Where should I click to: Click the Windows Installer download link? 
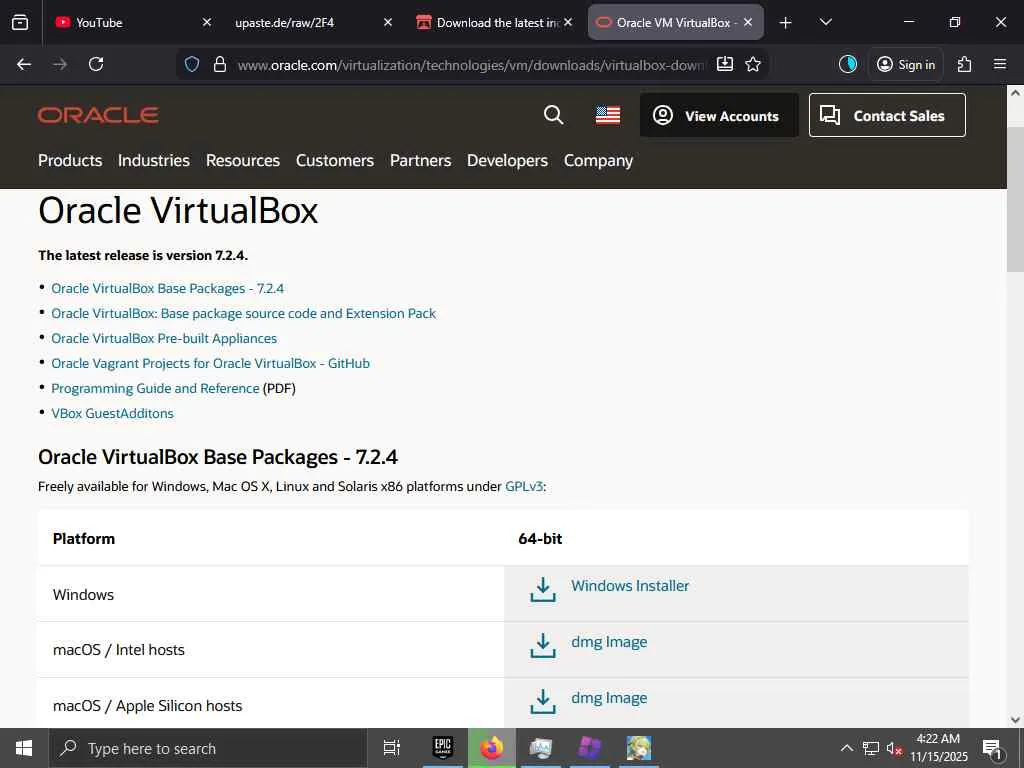point(630,586)
